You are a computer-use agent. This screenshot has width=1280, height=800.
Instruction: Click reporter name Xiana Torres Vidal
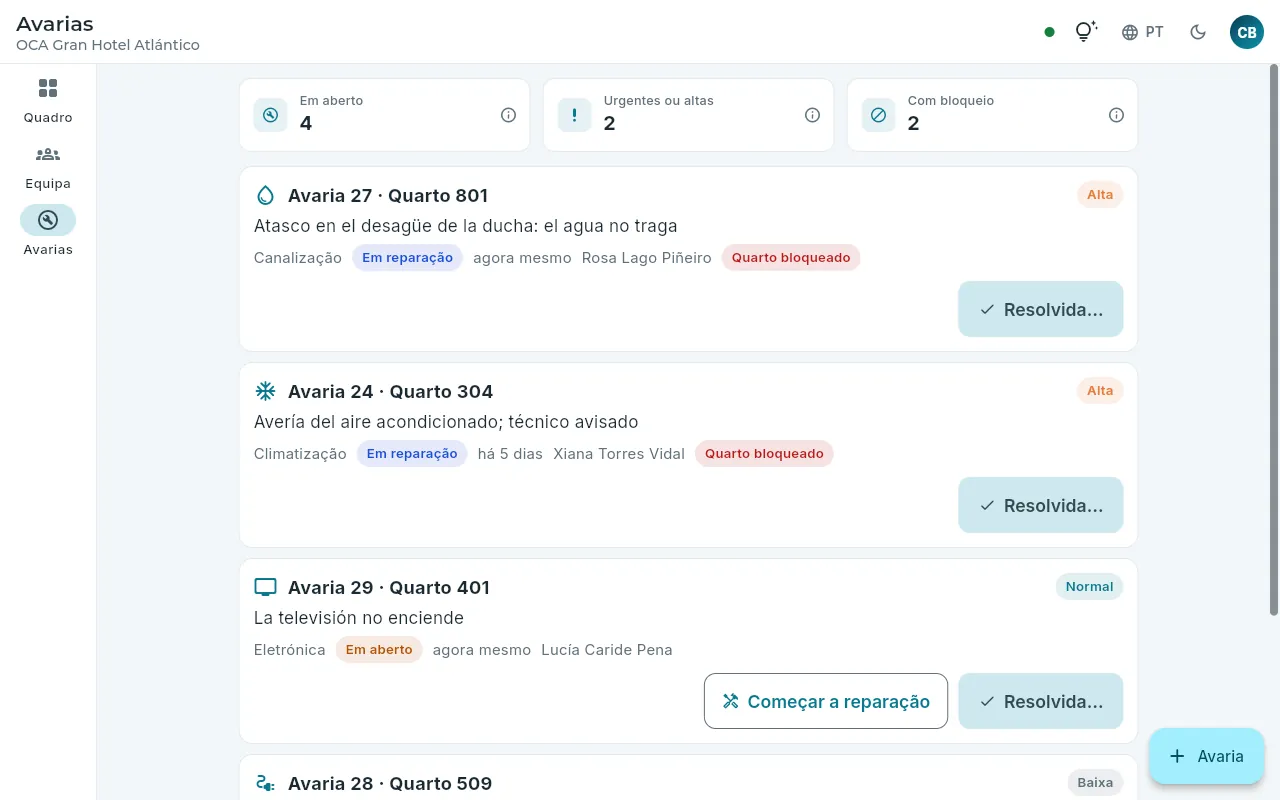pyautogui.click(x=619, y=454)
